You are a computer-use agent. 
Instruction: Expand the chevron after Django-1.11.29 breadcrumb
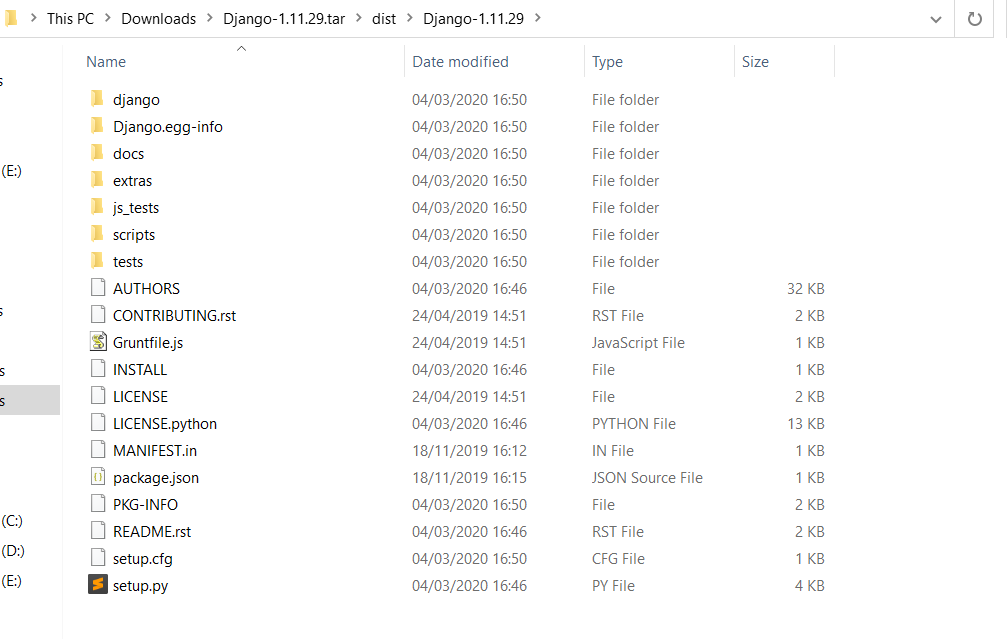pos(538,18)
